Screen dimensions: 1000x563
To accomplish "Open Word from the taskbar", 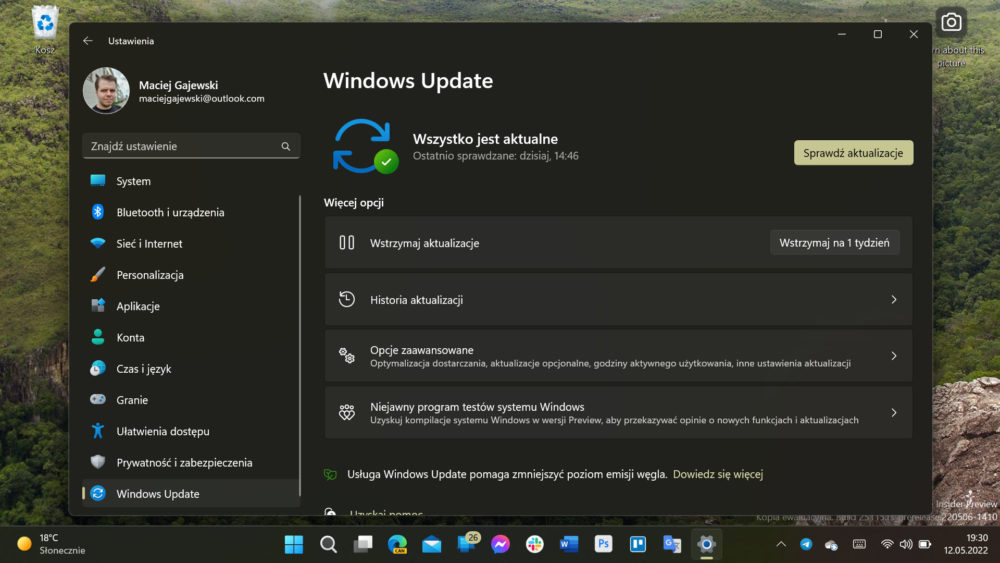I will (x=569, y=544).
